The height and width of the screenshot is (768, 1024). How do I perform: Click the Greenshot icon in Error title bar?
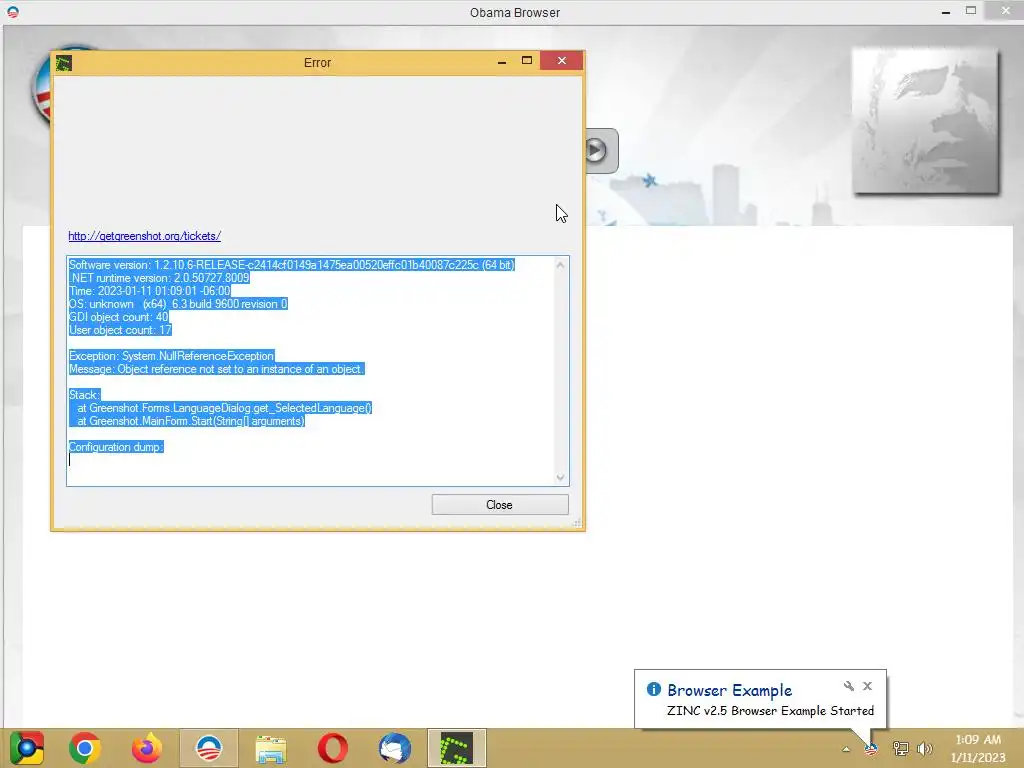pyautogui.click(x=64, y=63)
